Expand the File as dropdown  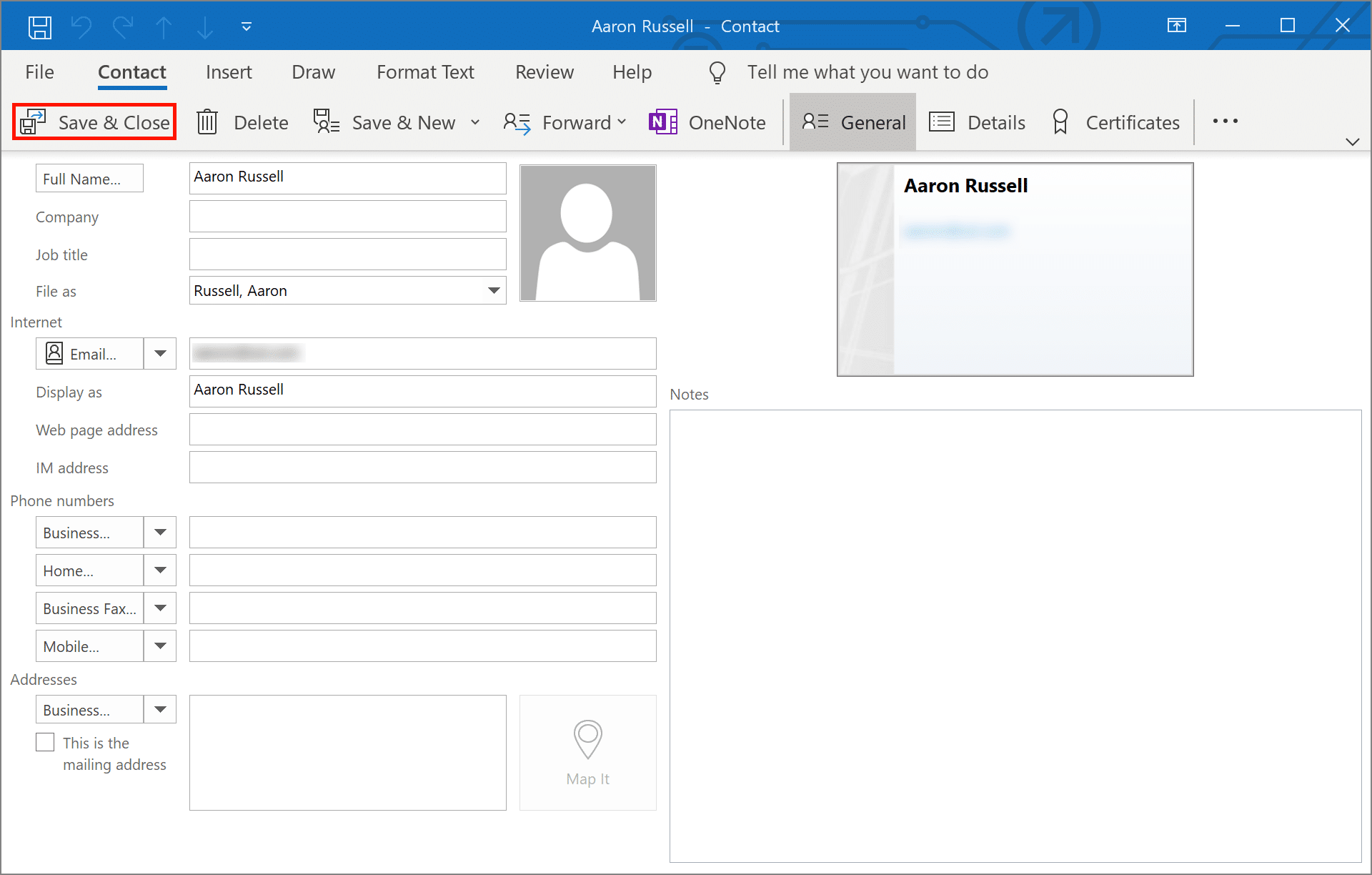click(494, 290)
